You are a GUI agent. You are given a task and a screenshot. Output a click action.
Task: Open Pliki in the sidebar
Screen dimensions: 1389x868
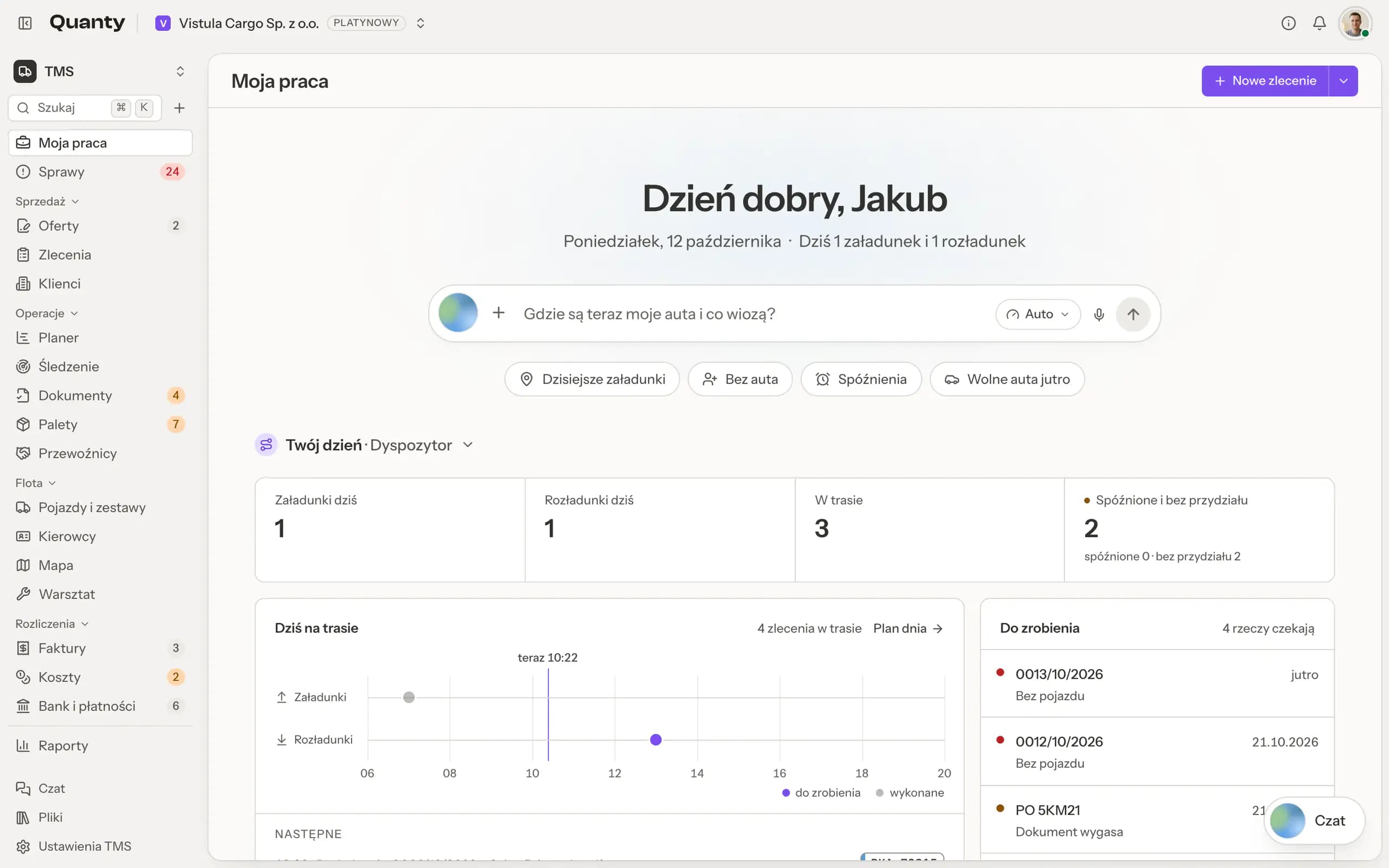point(100,817)
